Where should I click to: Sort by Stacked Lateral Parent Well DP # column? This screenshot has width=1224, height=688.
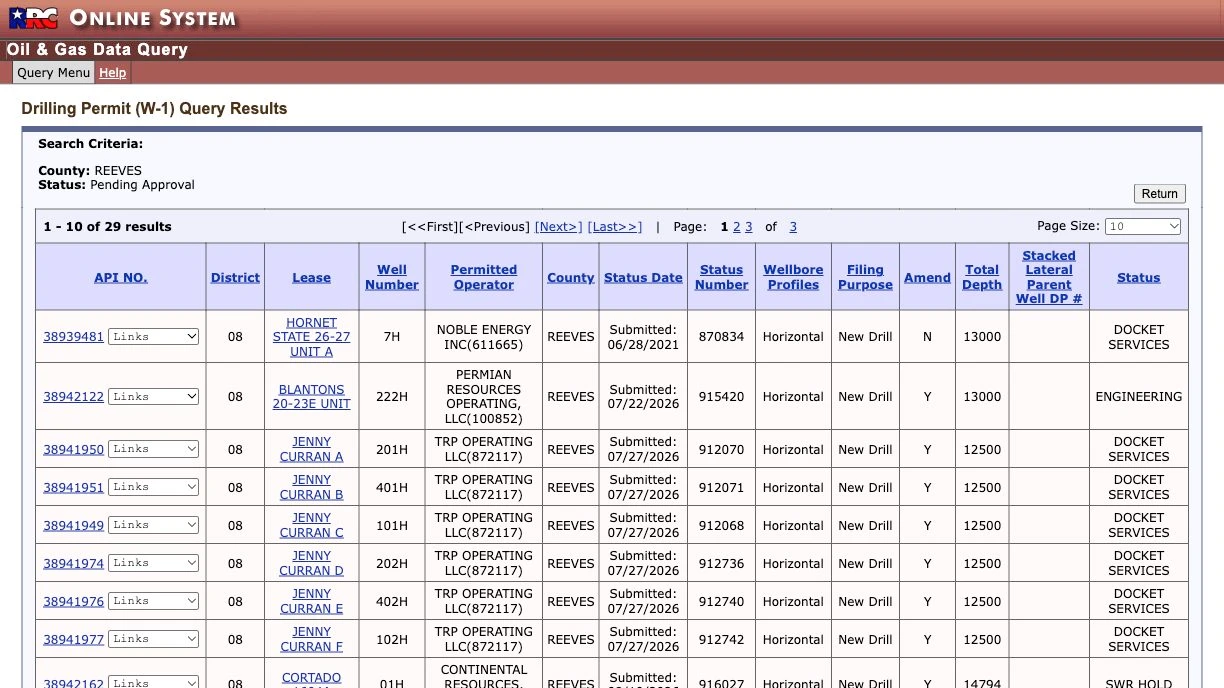1049,277
